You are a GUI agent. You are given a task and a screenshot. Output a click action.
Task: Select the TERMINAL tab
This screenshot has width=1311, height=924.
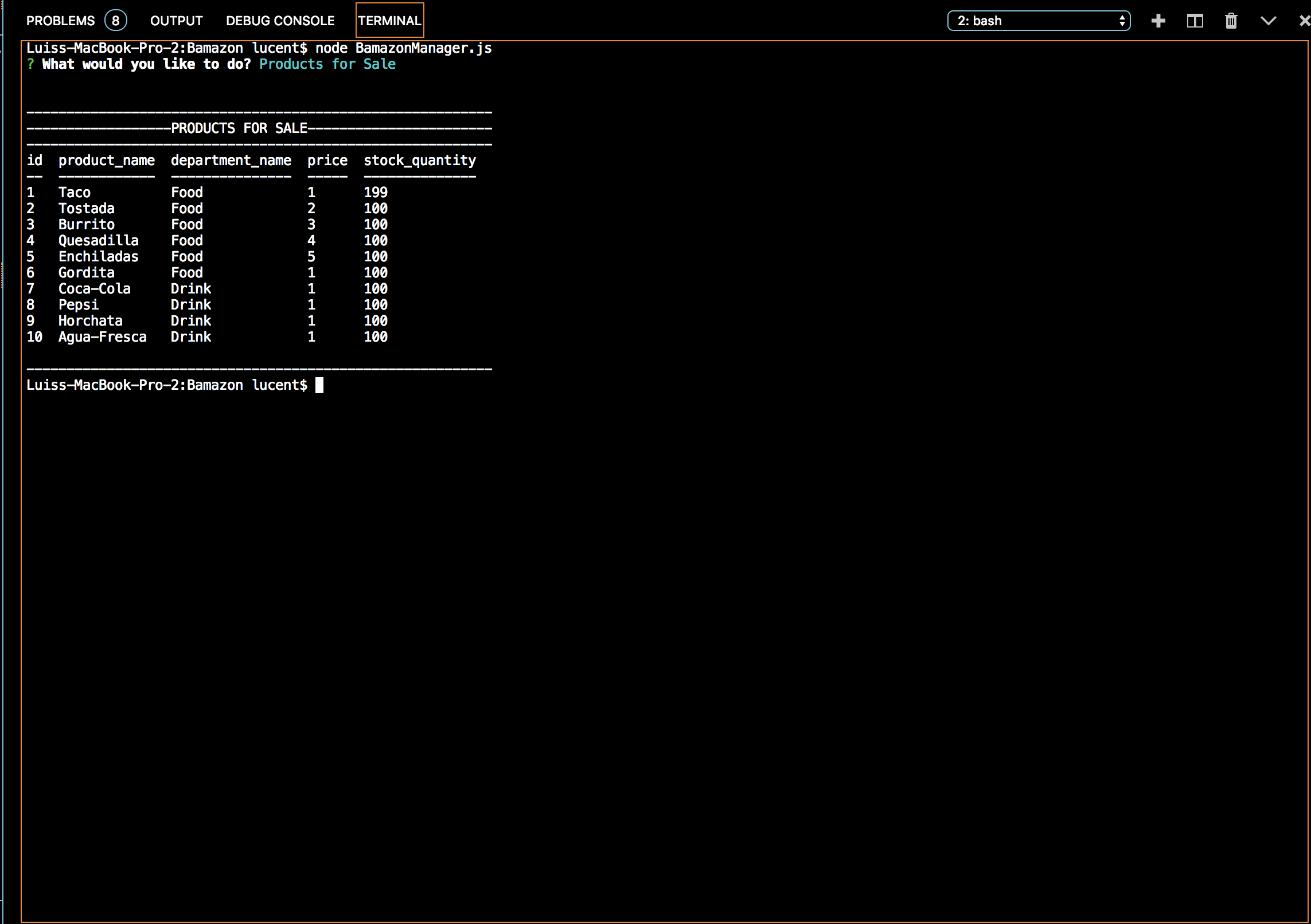pos(389,21)
